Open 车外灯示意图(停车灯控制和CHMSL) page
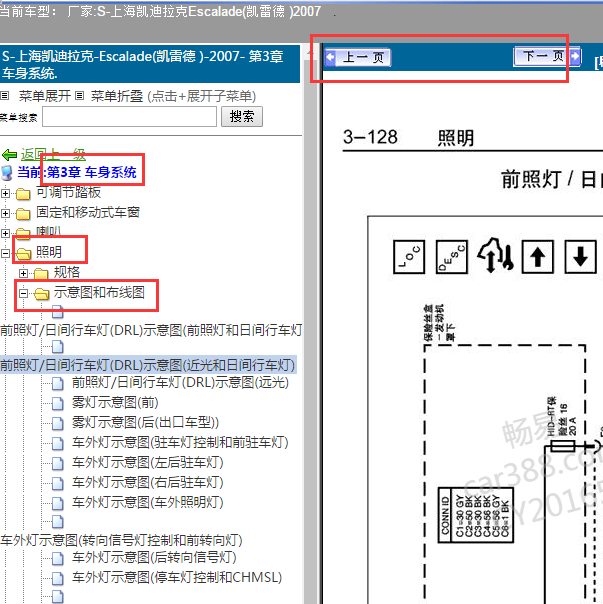Screen dimensions: 603x604 click(x=177, y=577)
